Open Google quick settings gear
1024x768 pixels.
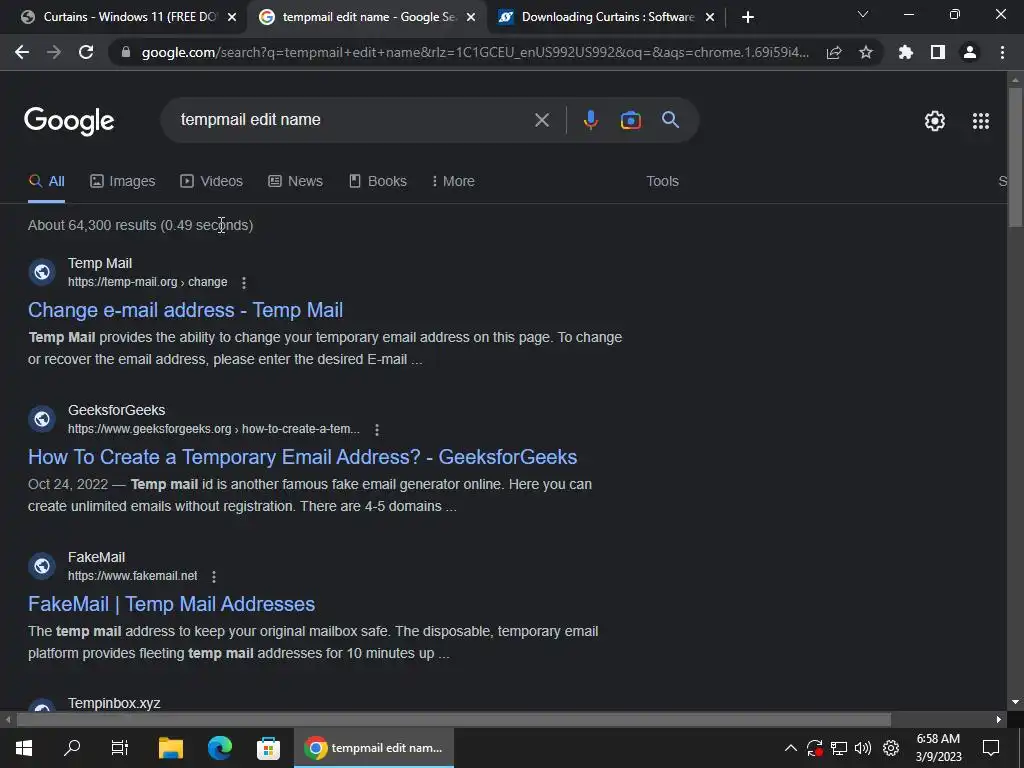tap(935, 121)
